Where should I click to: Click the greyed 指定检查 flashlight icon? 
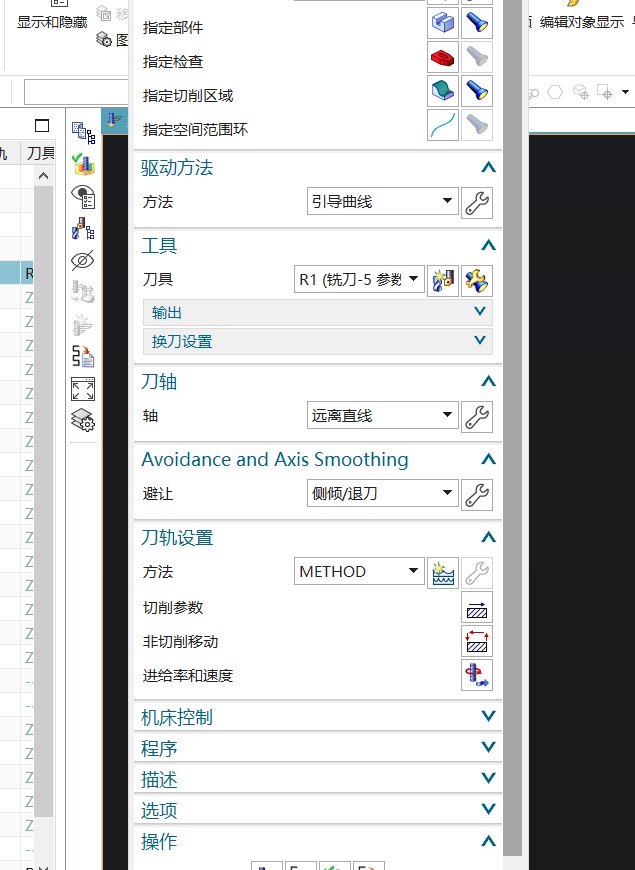(x=477, y=57)
